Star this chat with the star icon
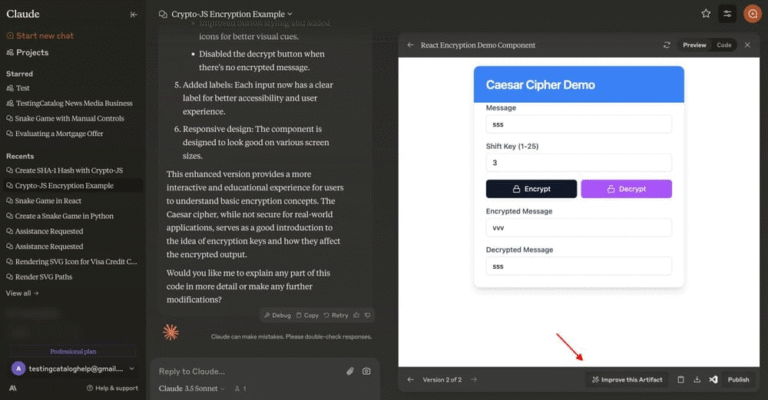The width and height of the screenshot is (768, 400). pos(706,14)
